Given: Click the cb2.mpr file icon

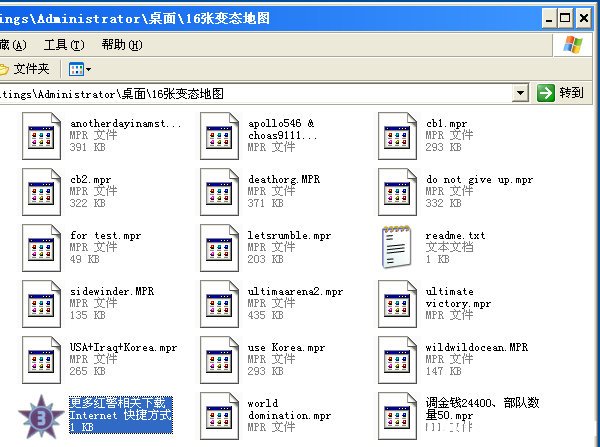Looking at the screenshot, I should 41,192.
